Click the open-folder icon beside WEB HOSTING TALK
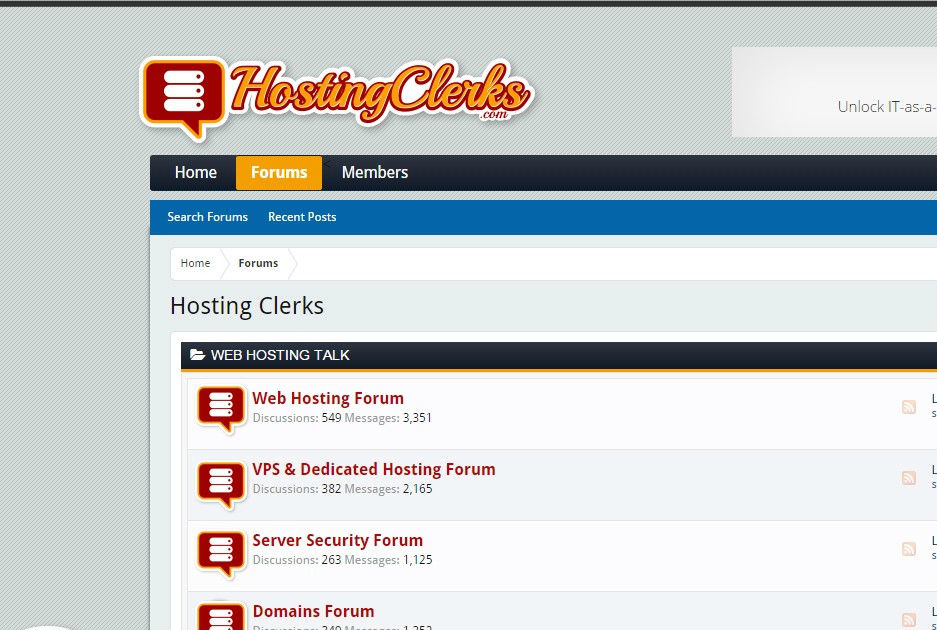Screen dimensions: 937x630 click(x=197, y=355)
